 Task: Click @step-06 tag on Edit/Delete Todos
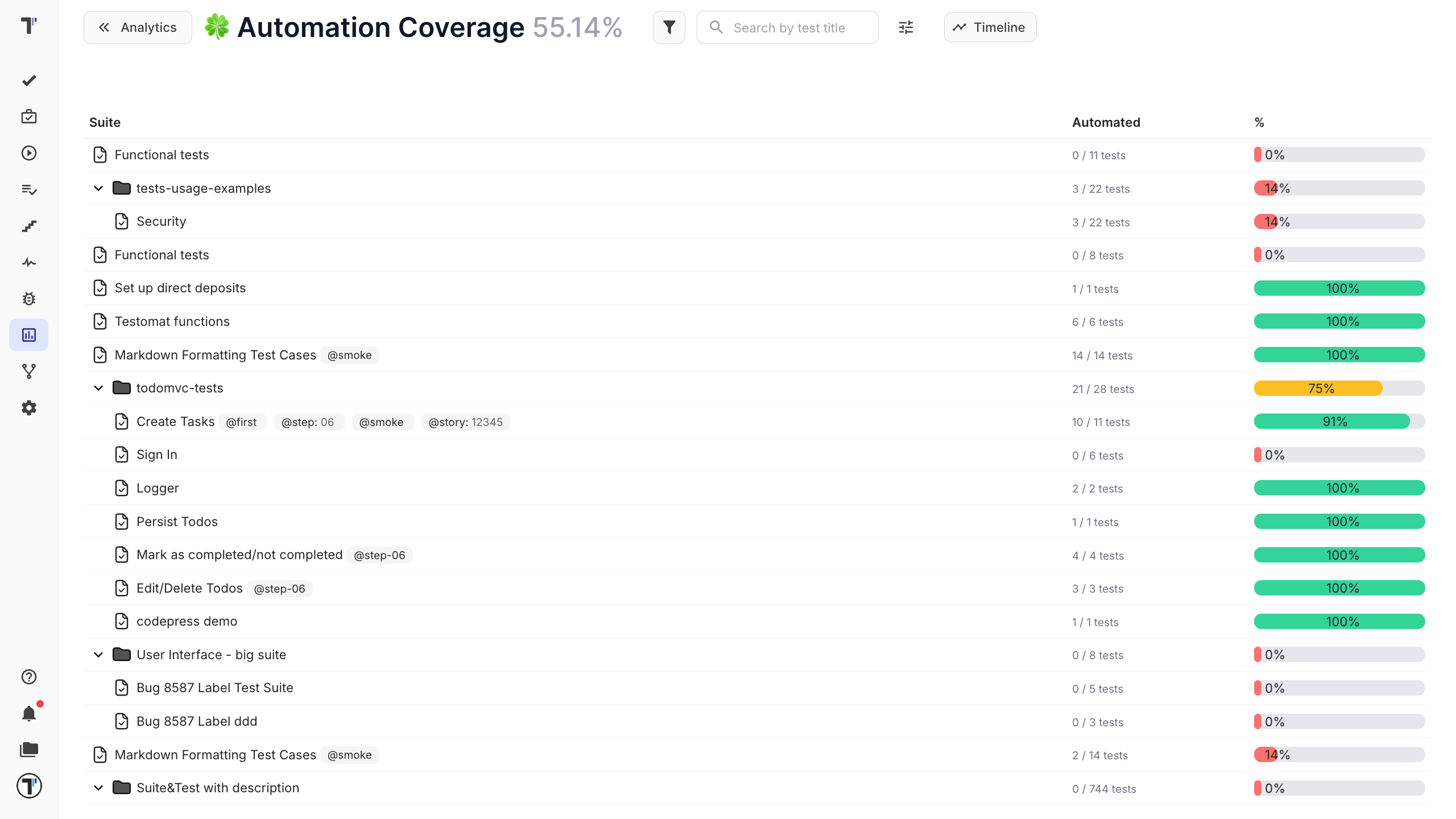[x=279, y=589]
